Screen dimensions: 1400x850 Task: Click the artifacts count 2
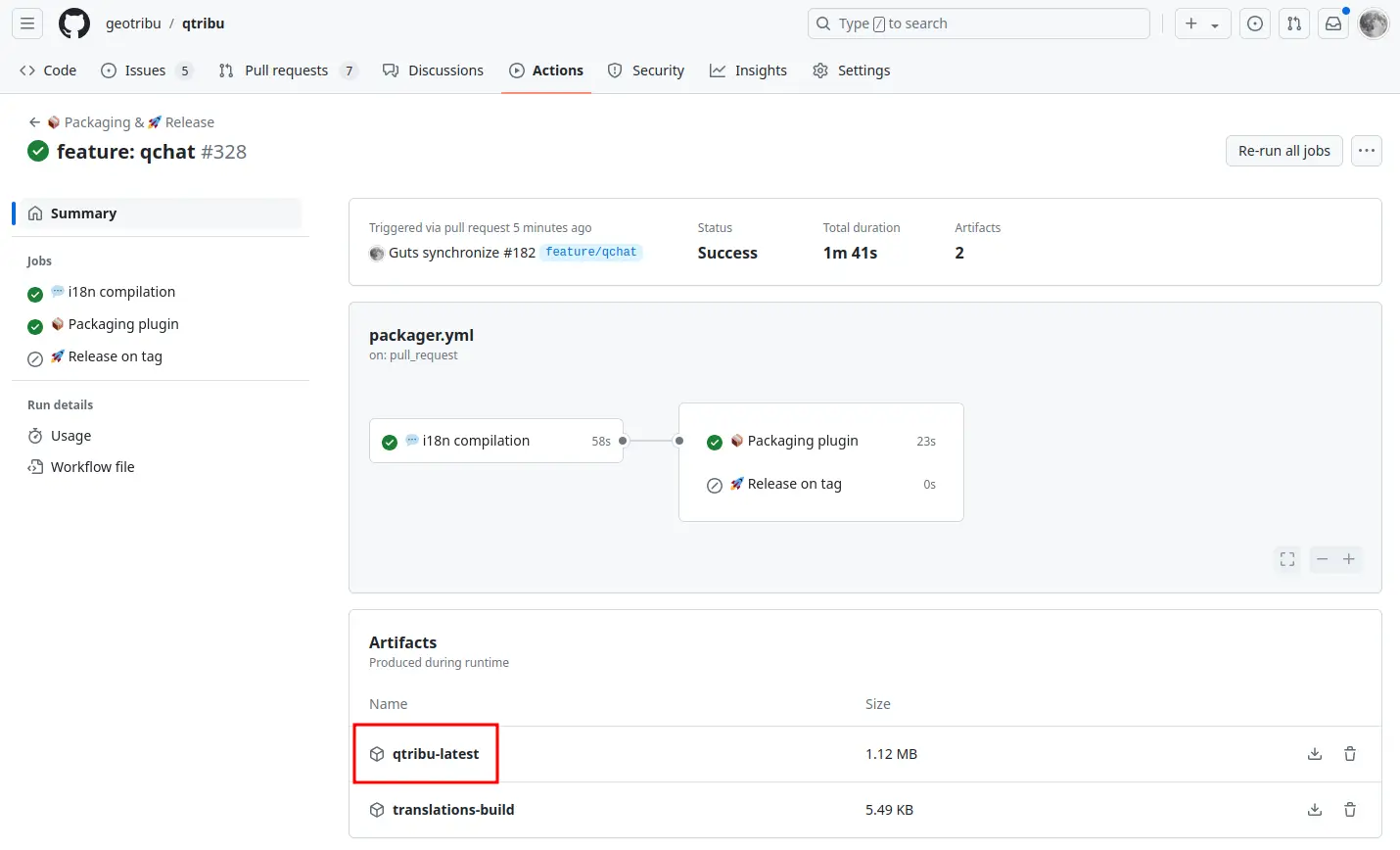959,253
